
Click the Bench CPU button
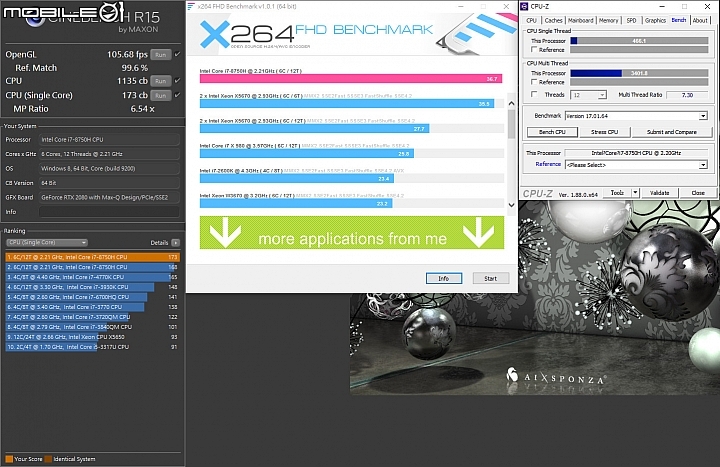click(552, 132)
